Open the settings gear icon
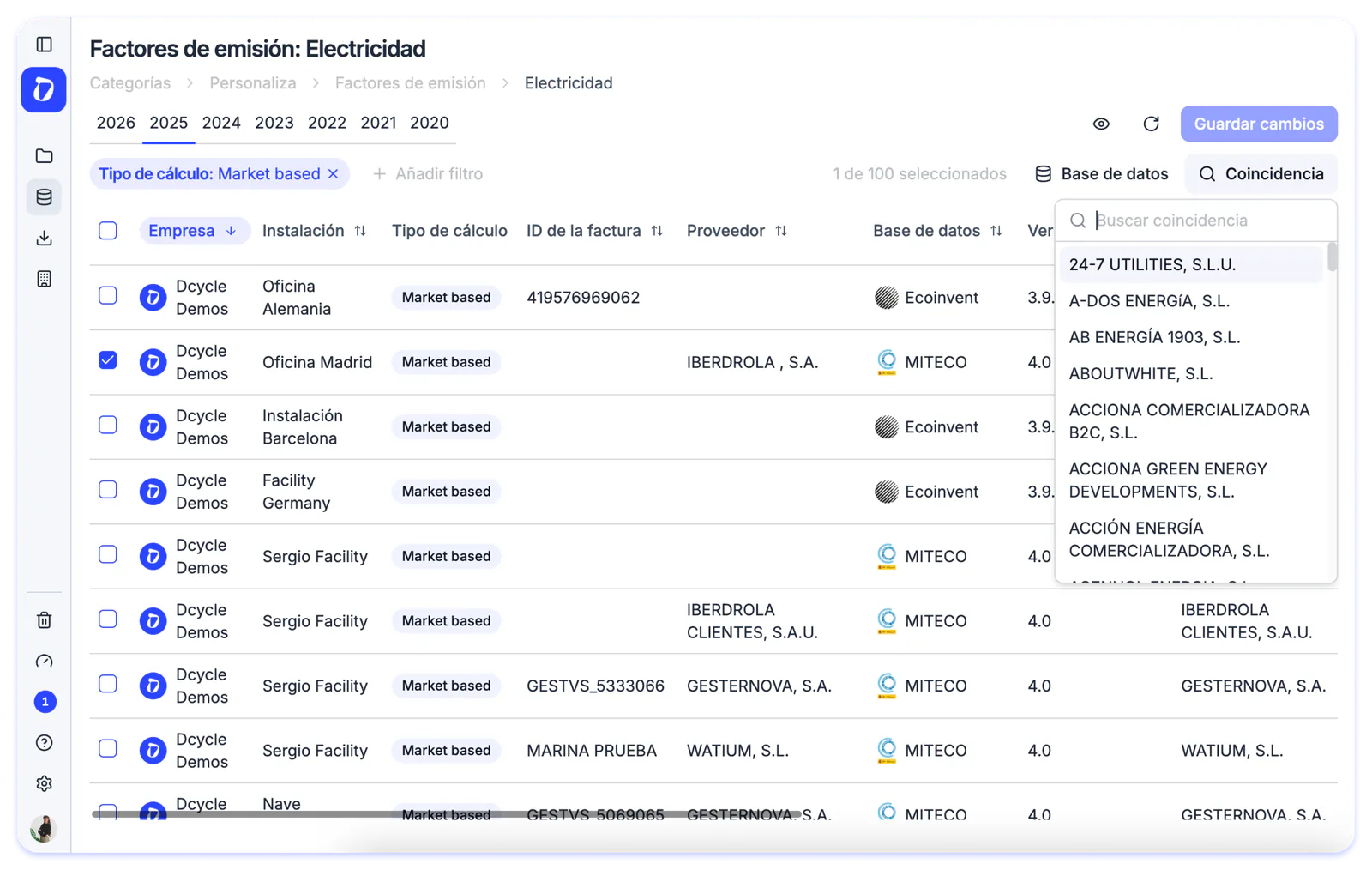 45,783
